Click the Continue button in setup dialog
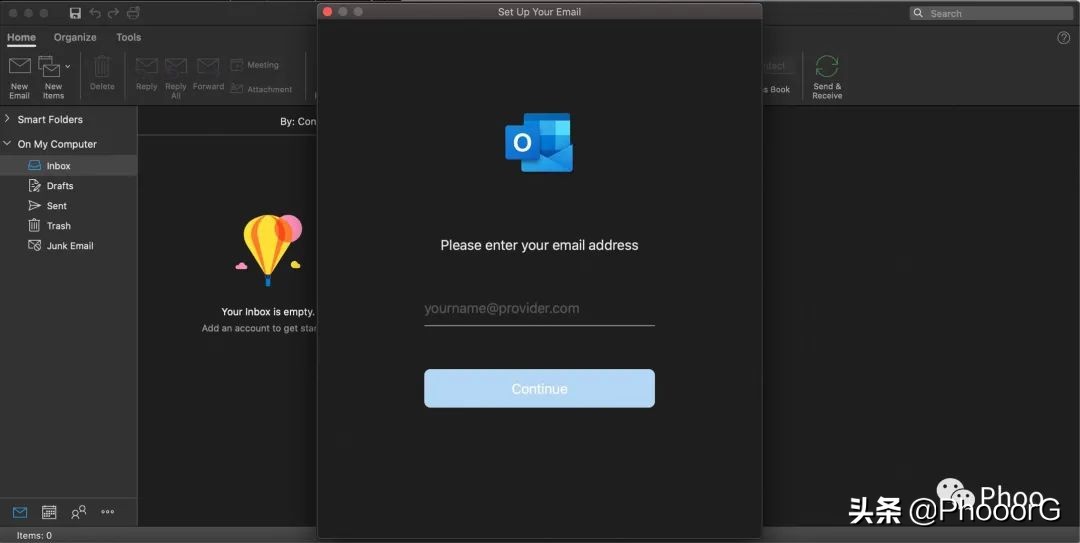Screen dimensions: 1080x543 coord(539,389)
